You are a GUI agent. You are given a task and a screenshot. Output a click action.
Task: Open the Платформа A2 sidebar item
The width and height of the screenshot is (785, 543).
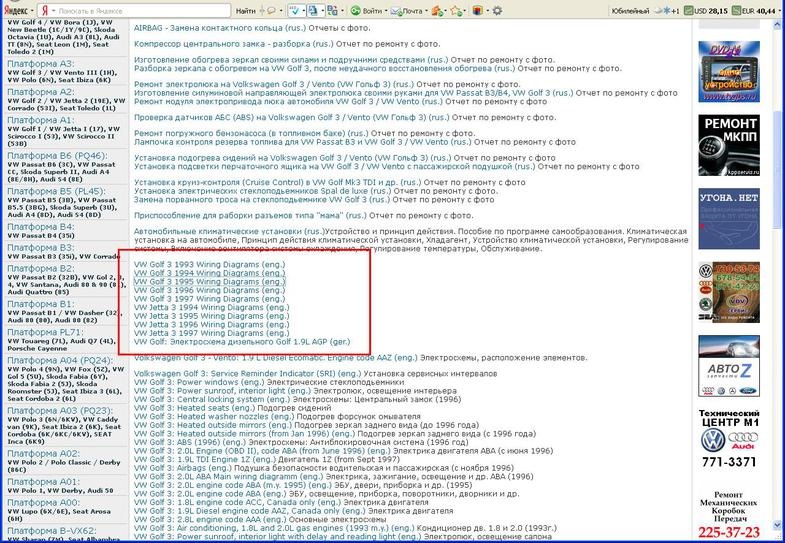[41, 92]
